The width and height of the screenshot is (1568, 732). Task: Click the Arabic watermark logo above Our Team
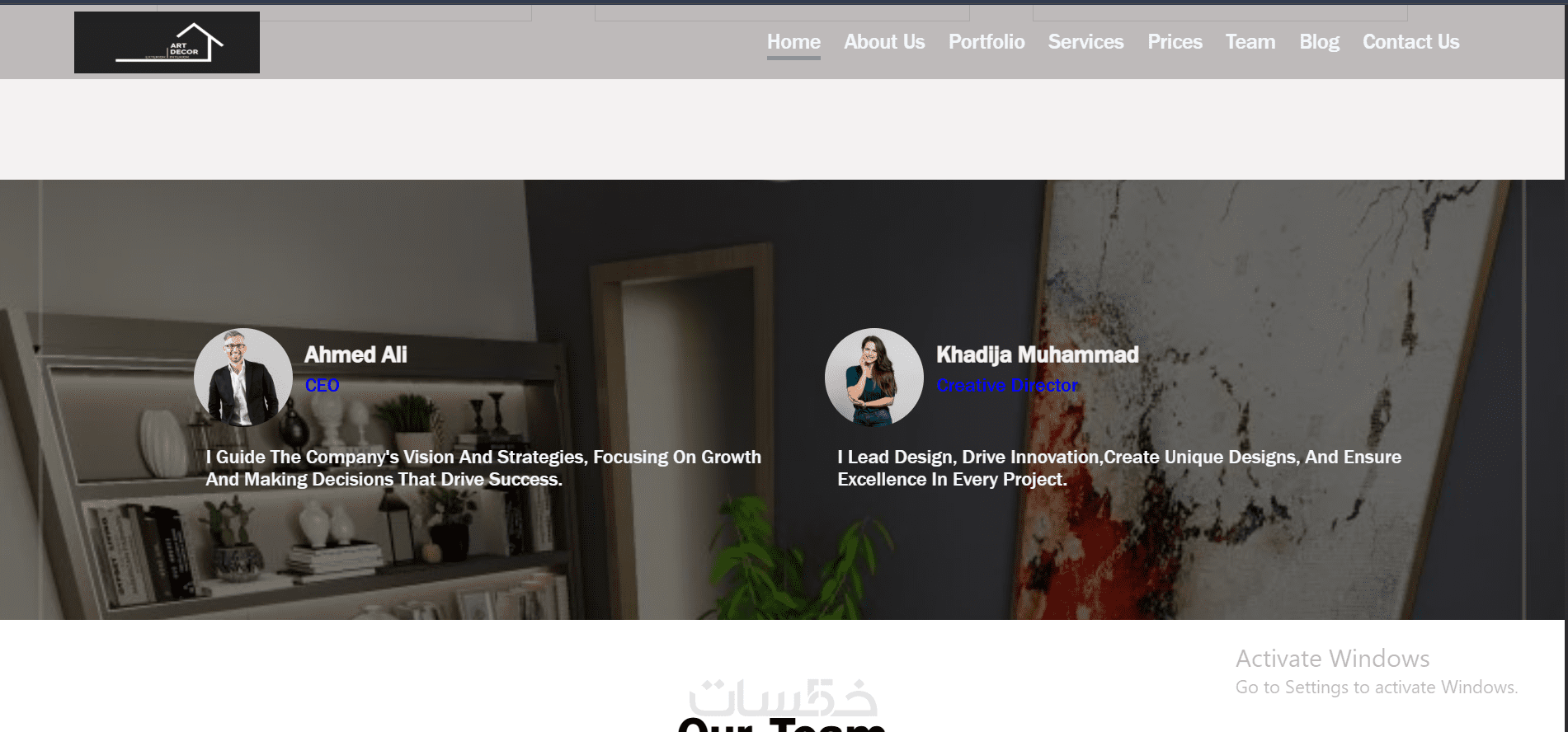[783, 697]
